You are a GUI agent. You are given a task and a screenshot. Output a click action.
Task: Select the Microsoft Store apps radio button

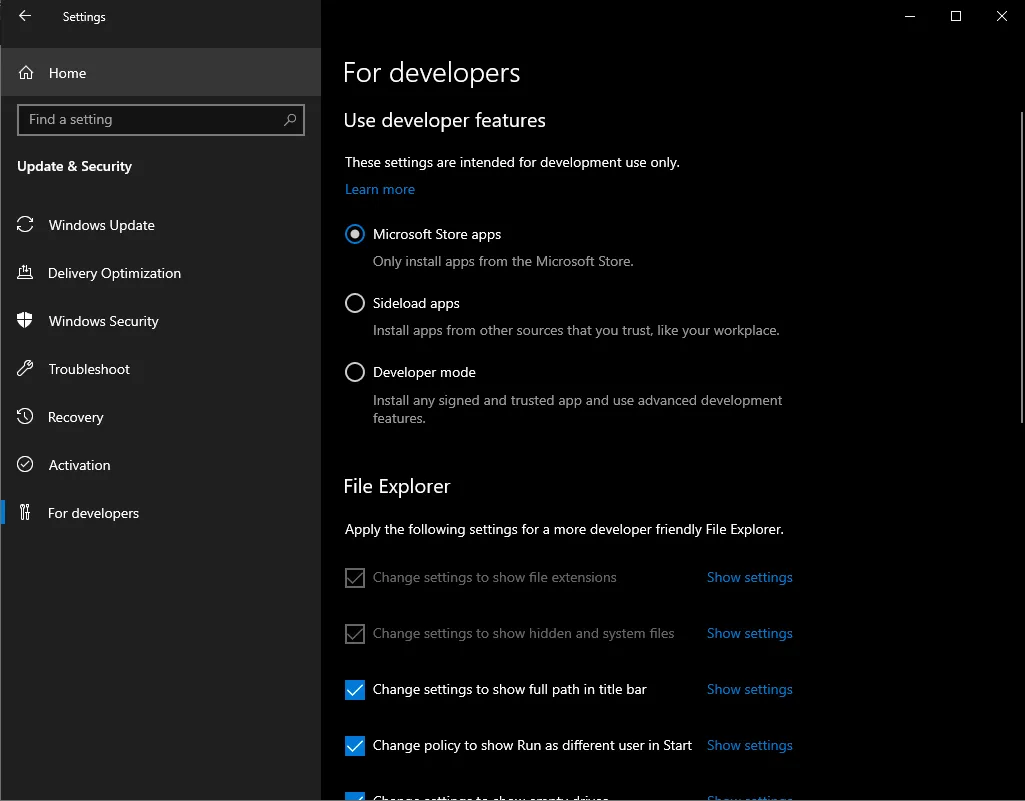coord(355,234)
